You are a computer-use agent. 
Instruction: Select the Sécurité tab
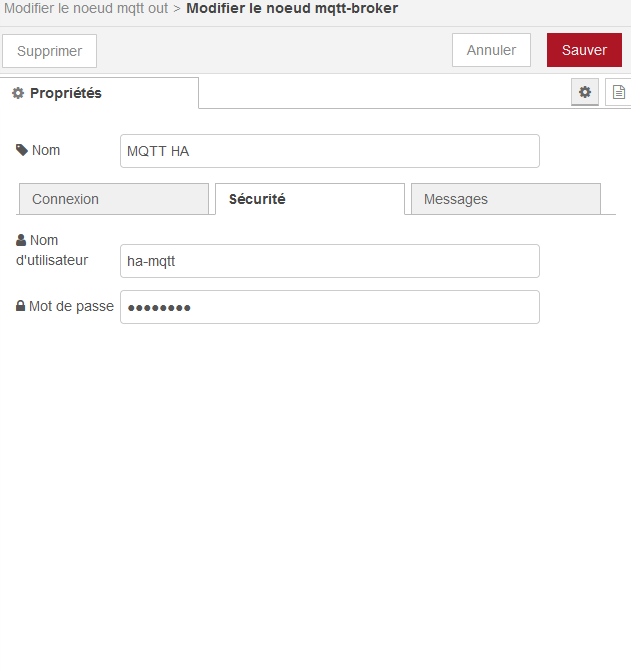tap(310, 199)
